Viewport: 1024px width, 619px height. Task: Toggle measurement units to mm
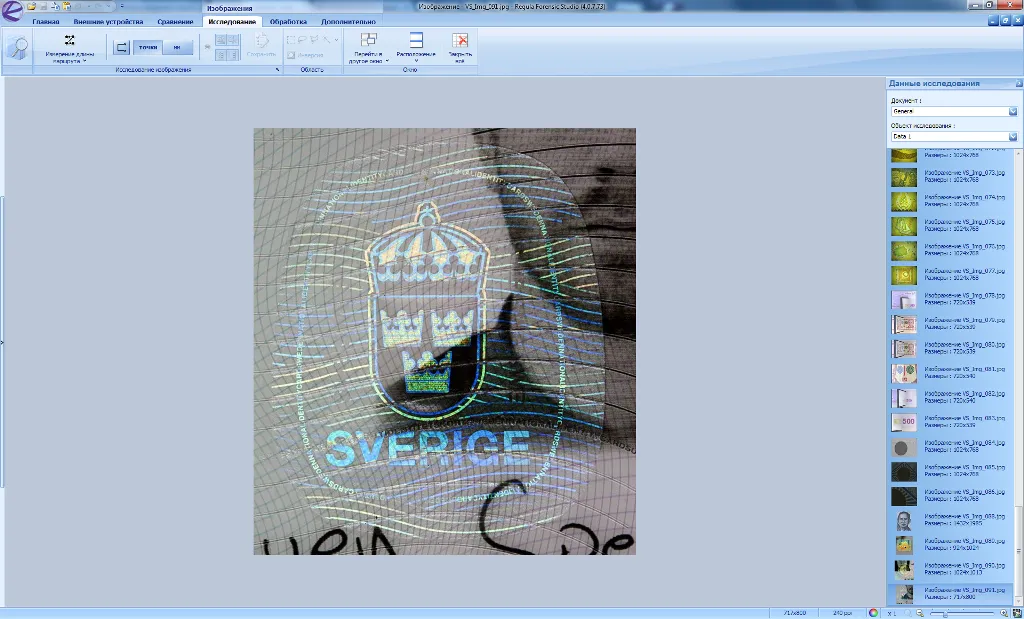click(x=177, y=47)
